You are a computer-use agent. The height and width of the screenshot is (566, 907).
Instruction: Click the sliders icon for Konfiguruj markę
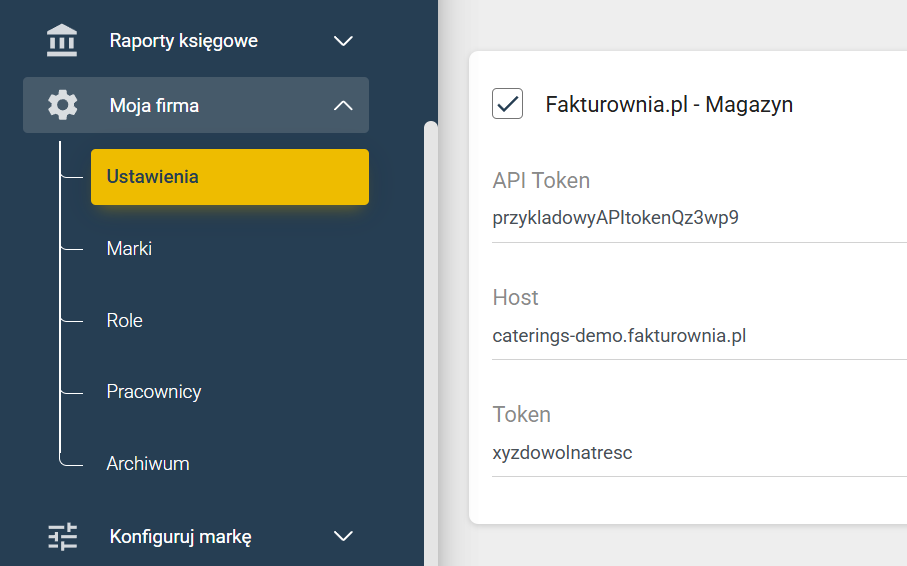tap(62, 536)
